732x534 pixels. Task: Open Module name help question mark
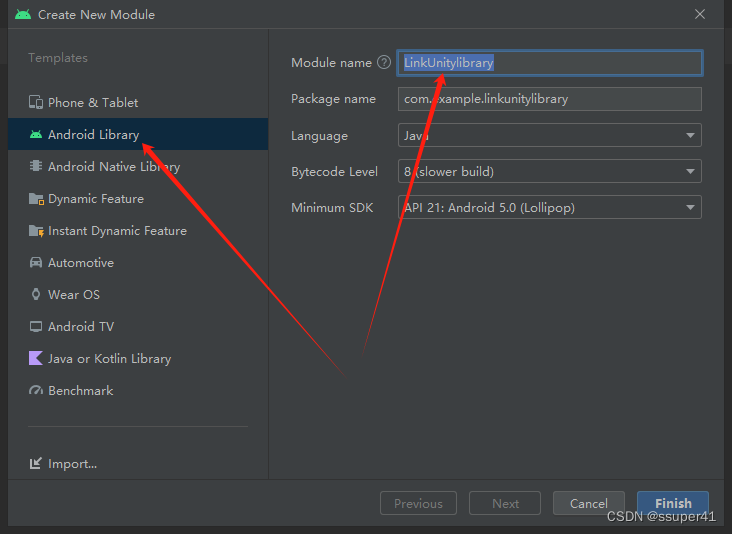[384, 62]
